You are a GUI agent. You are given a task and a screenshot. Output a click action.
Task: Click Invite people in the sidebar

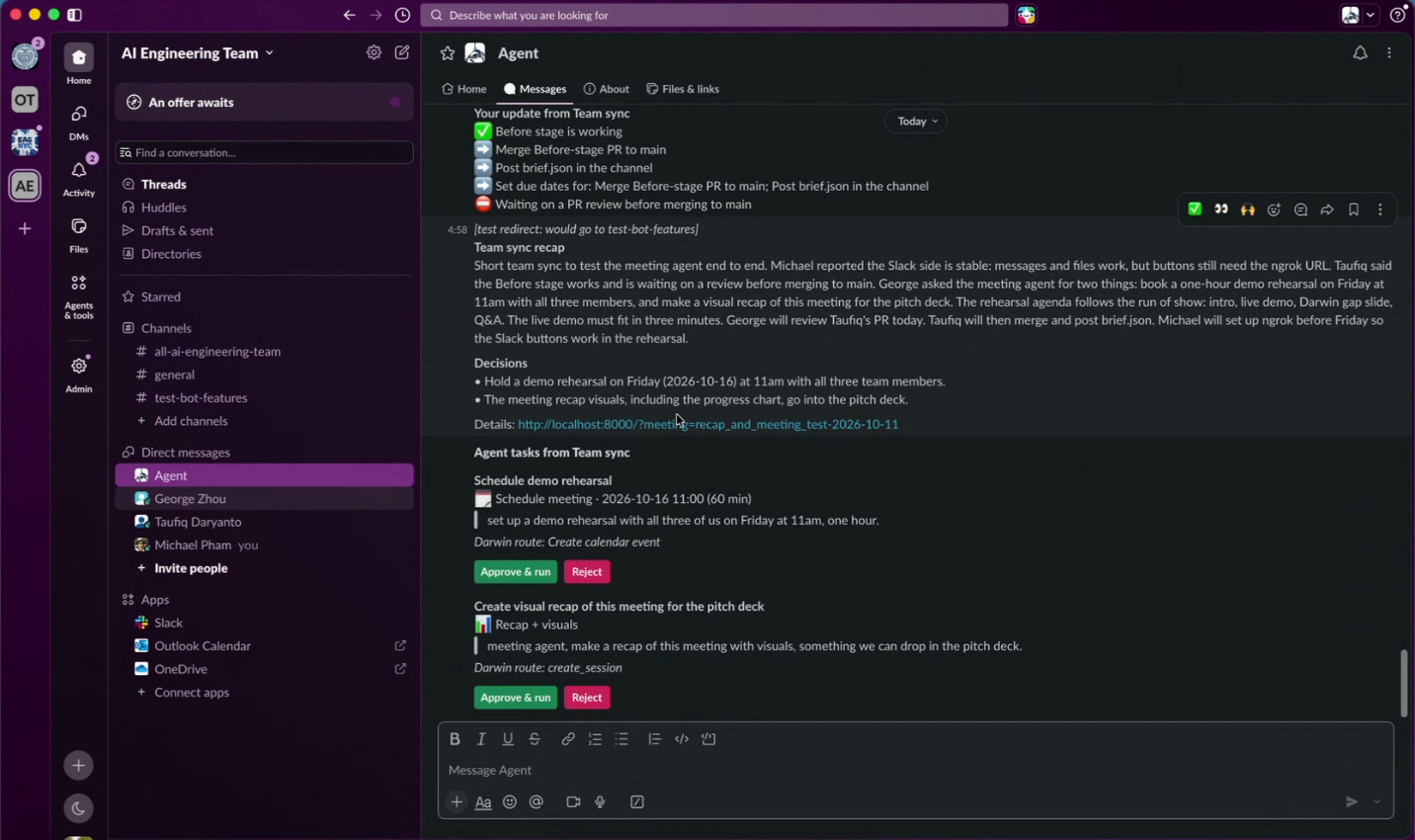(x=191, y=568)
